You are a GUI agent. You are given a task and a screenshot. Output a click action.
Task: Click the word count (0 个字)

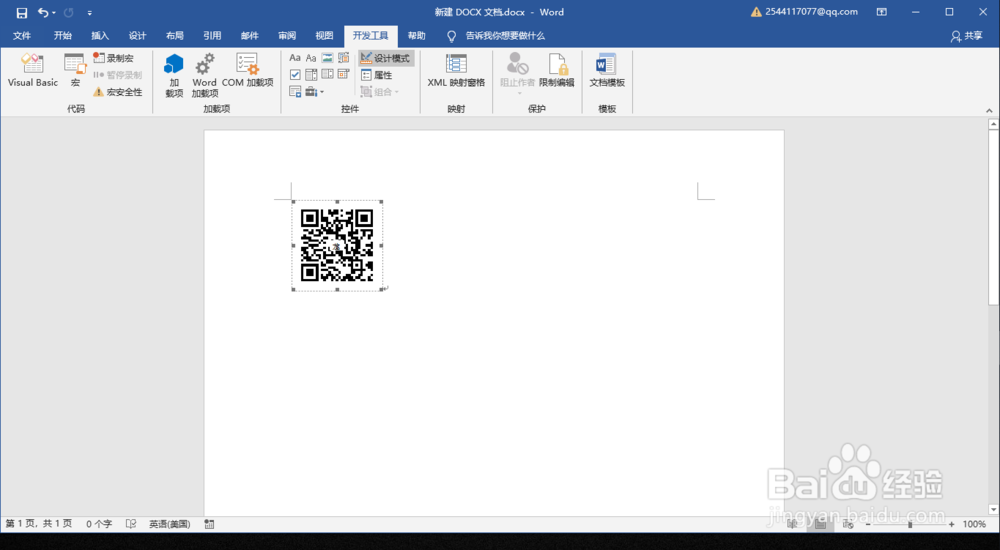click(x=99, y=524)
